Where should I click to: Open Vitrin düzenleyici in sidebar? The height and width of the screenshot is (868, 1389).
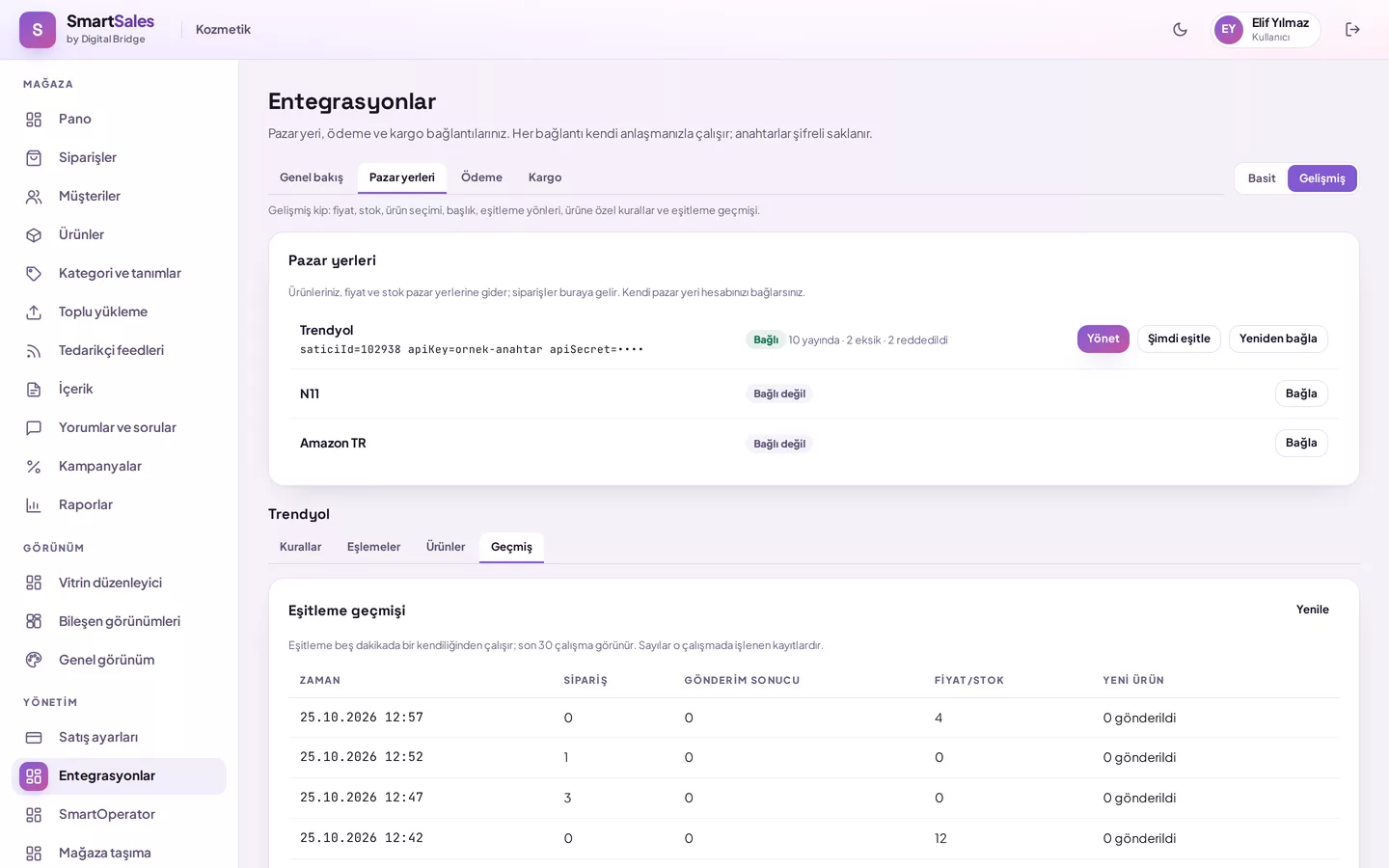coord(120,583)
